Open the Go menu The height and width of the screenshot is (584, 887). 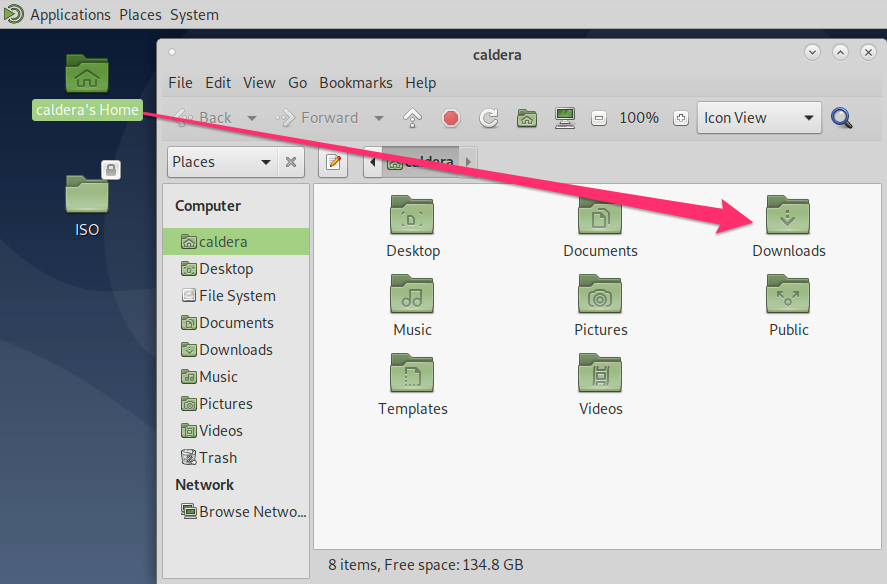point(297,83)
